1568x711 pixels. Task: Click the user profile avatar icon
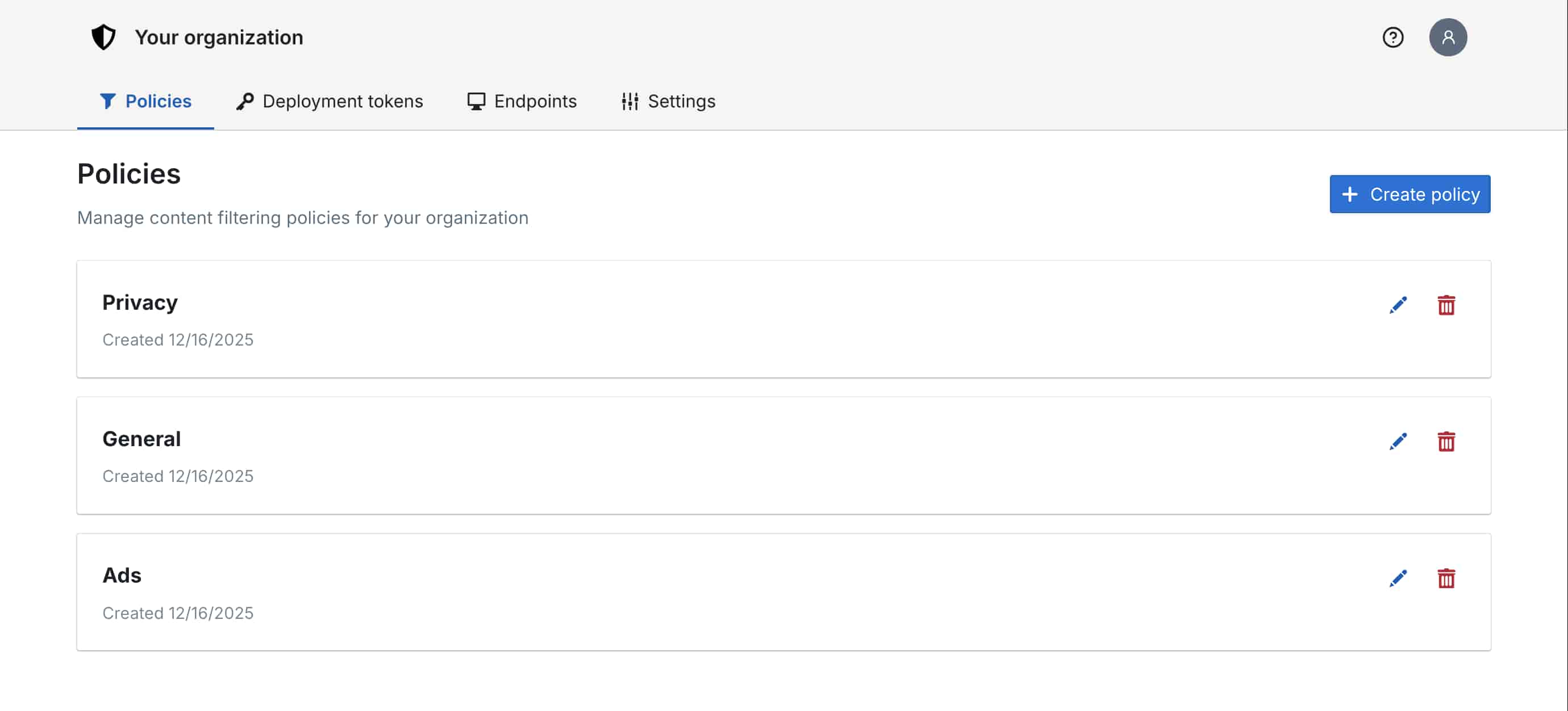[1448, 36]
